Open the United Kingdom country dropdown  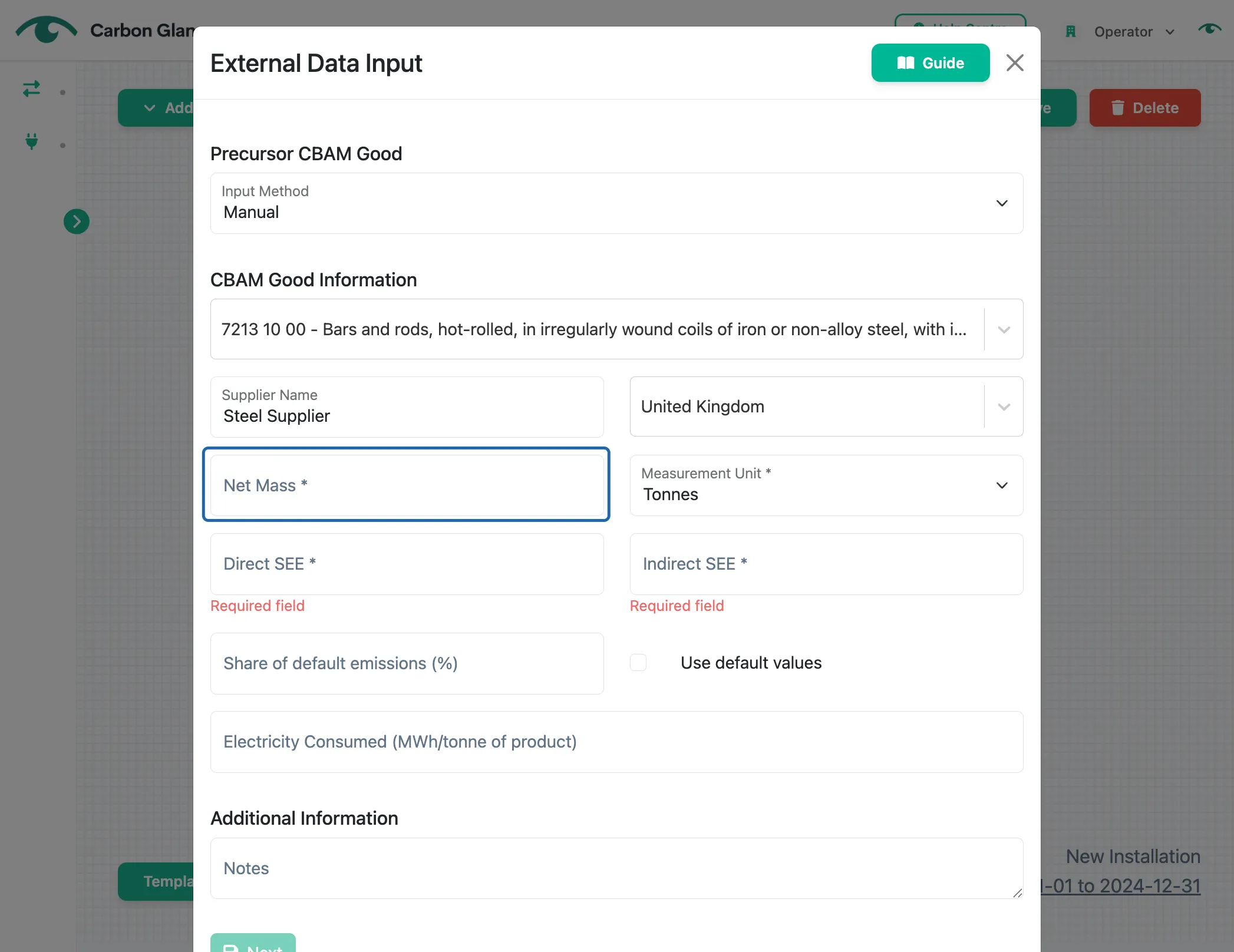point(826,406)
